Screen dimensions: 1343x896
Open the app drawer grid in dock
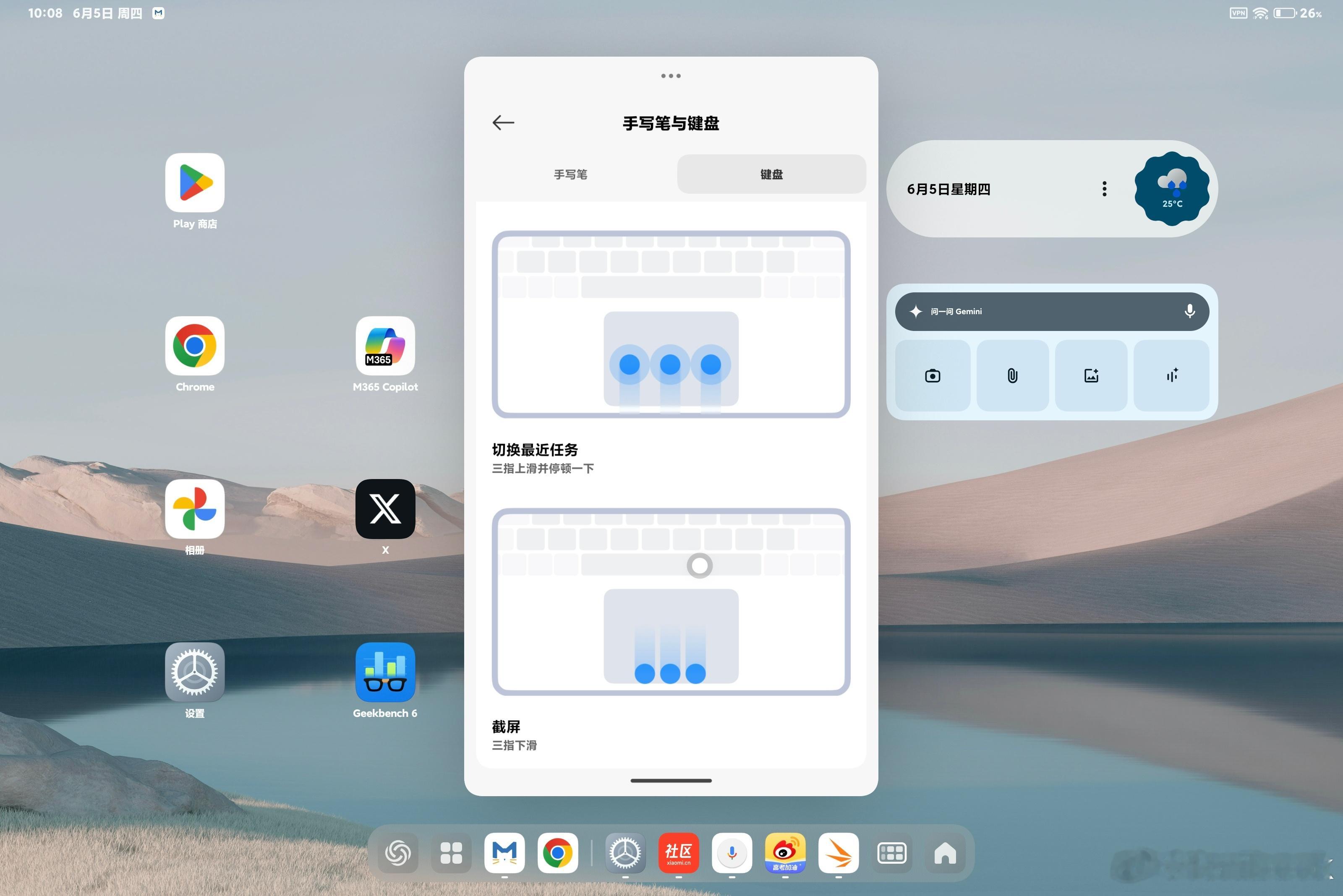pos(451,853)
